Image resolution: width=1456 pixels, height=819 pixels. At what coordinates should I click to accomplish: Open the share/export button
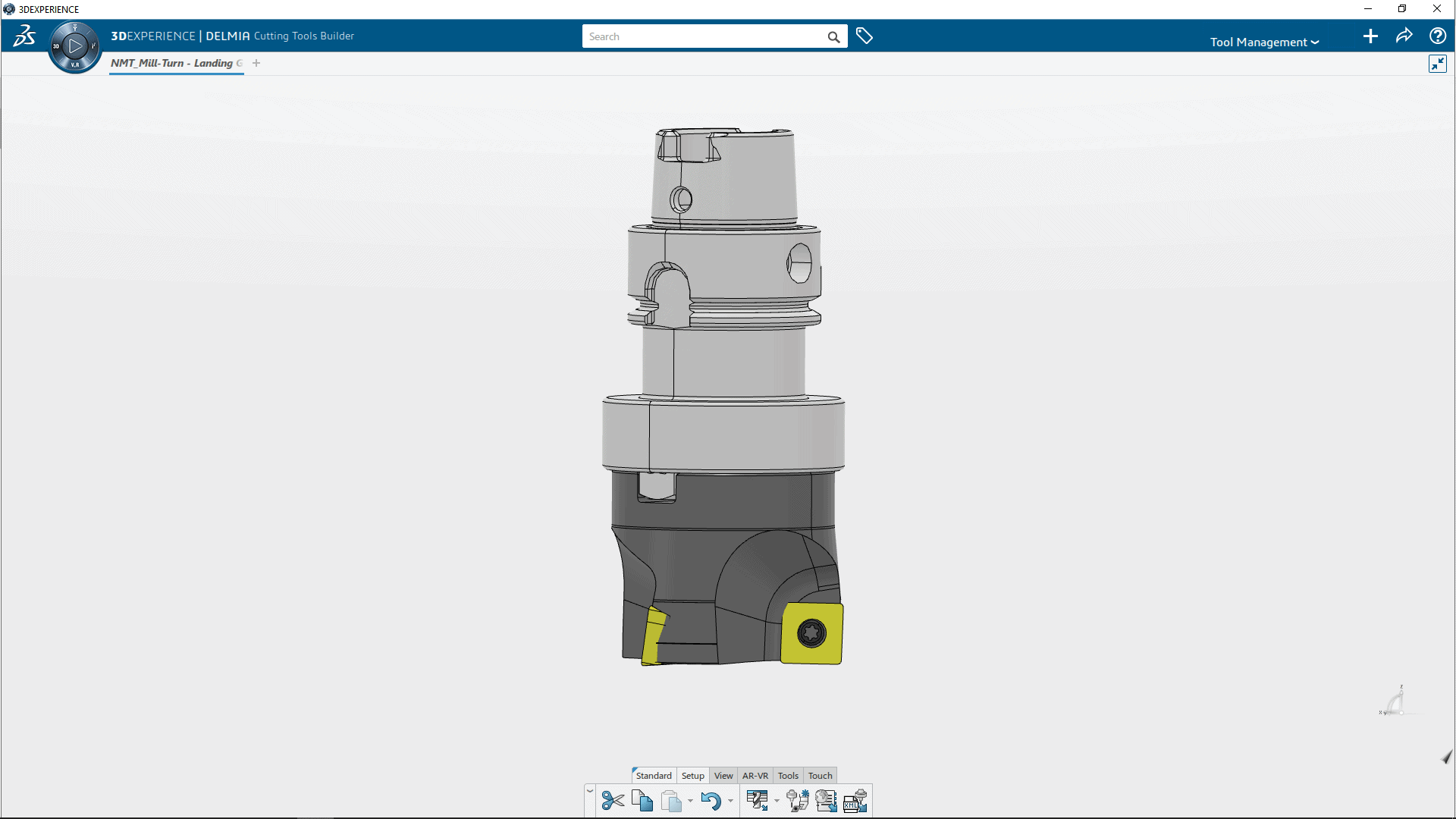pos(1405,36)
